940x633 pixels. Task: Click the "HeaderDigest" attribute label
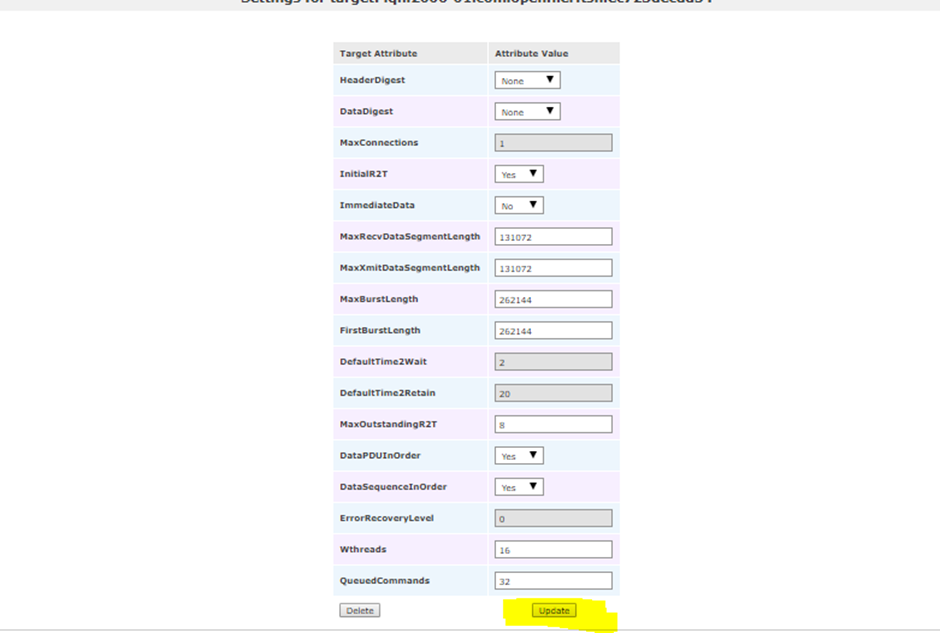coord(372,80)
